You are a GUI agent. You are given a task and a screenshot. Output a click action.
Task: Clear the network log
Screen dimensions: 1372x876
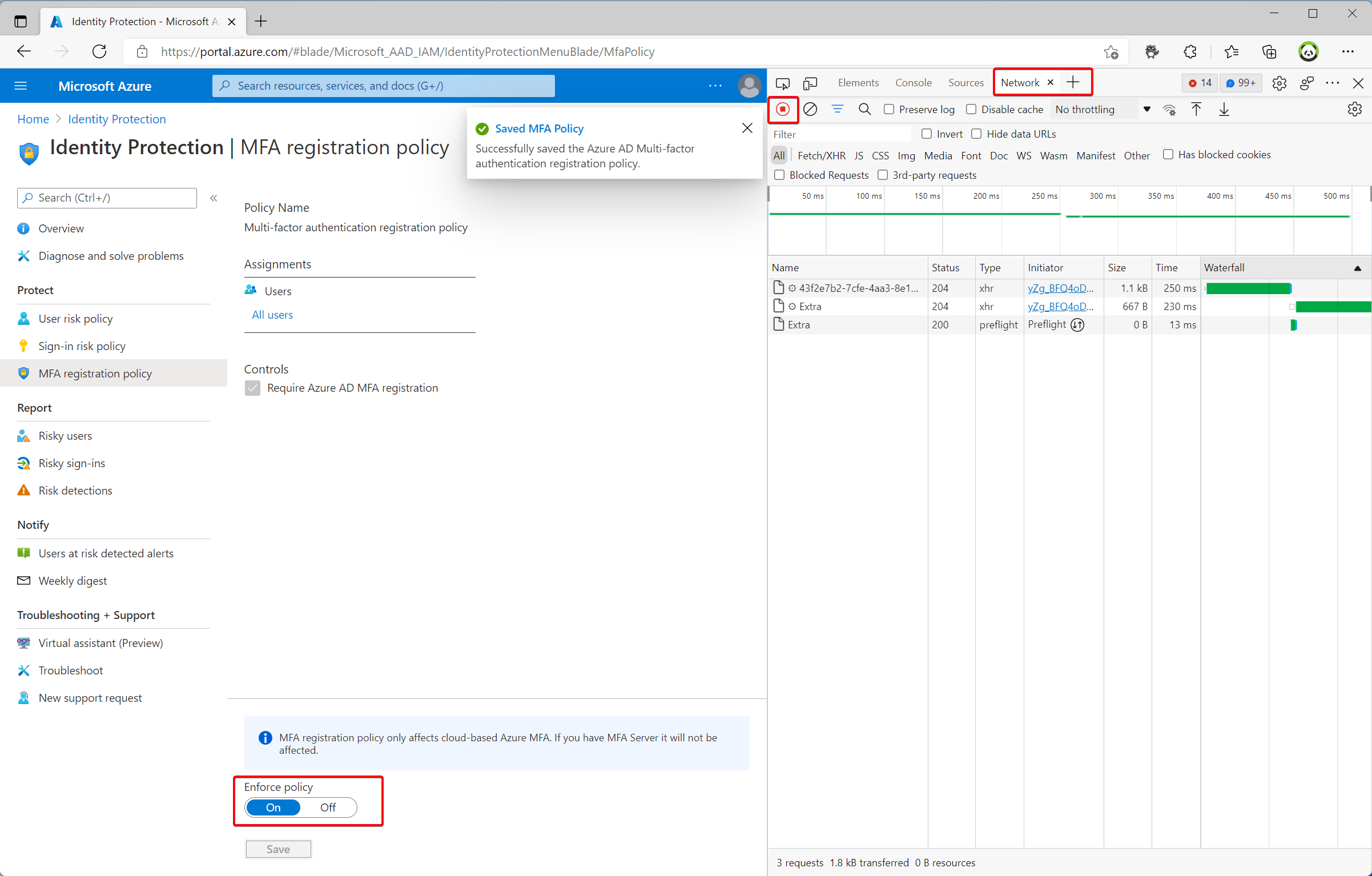810,109
